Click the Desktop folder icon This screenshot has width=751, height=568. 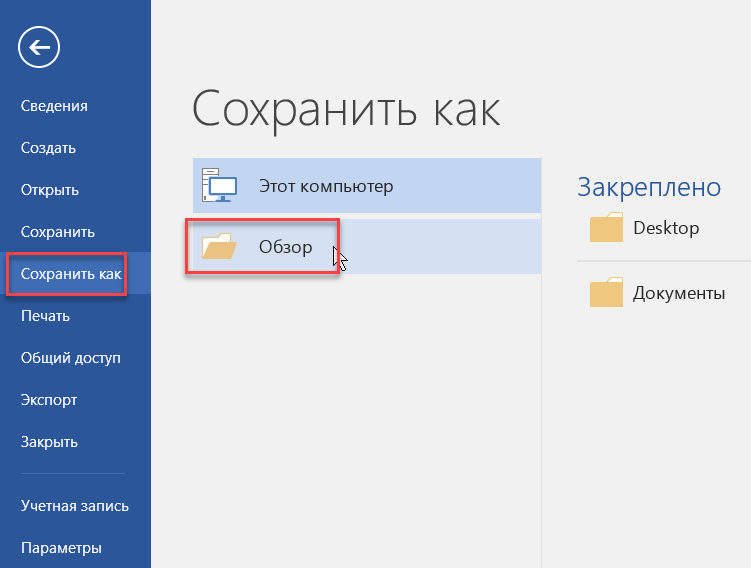tap(606, 227)
